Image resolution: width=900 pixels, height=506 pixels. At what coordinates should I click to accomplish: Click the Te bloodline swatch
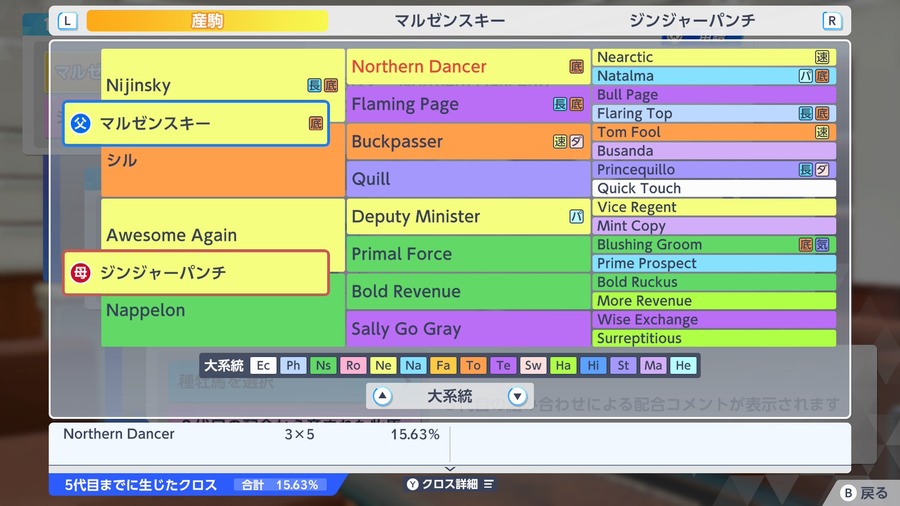click(x=503, y=365)
